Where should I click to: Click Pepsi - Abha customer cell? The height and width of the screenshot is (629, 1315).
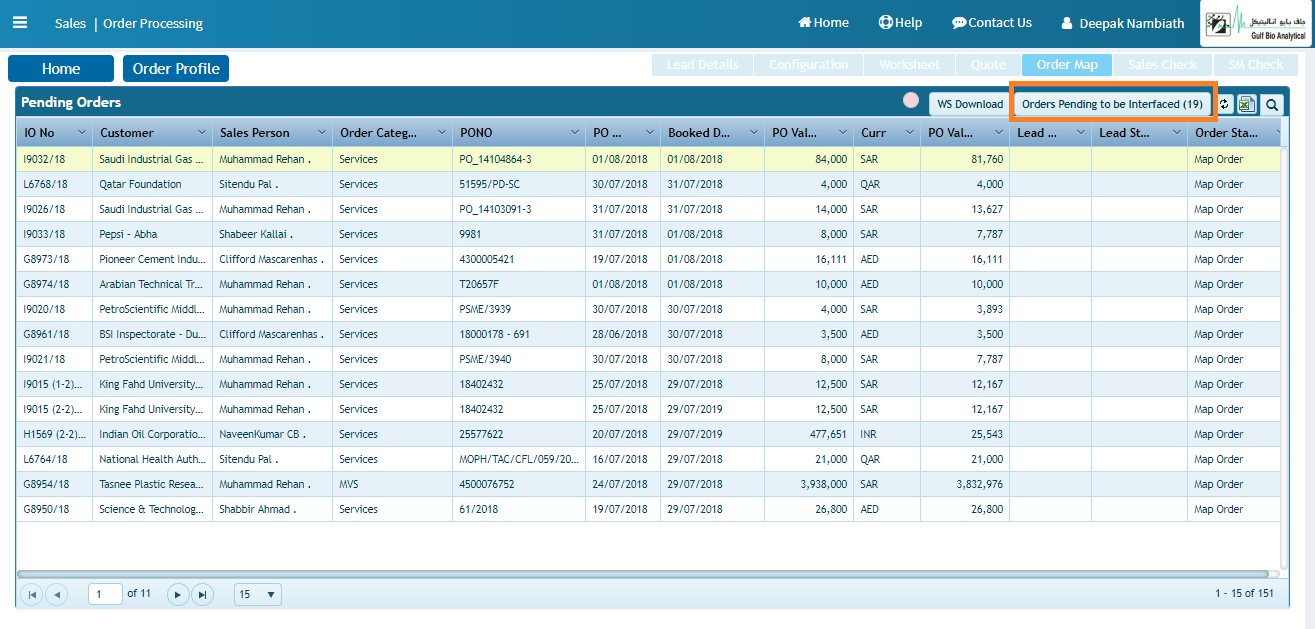[x=152, y=234]
